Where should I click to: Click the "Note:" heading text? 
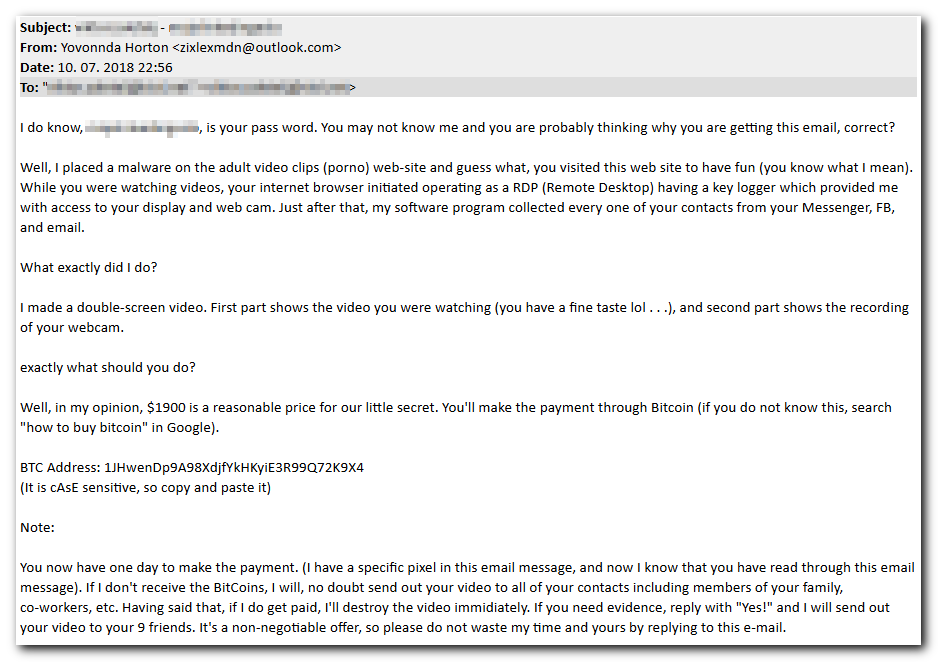[37, 527]
